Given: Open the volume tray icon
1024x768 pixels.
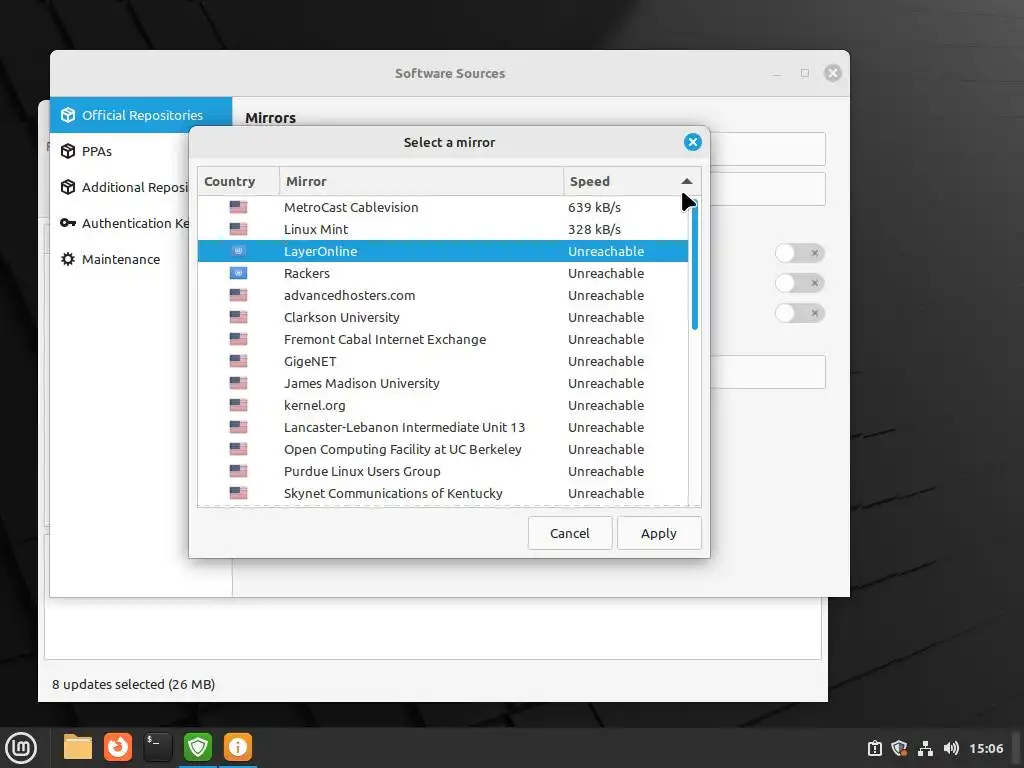Looking at the screenshot, I should pyautogui.click(x=951, y=748).
